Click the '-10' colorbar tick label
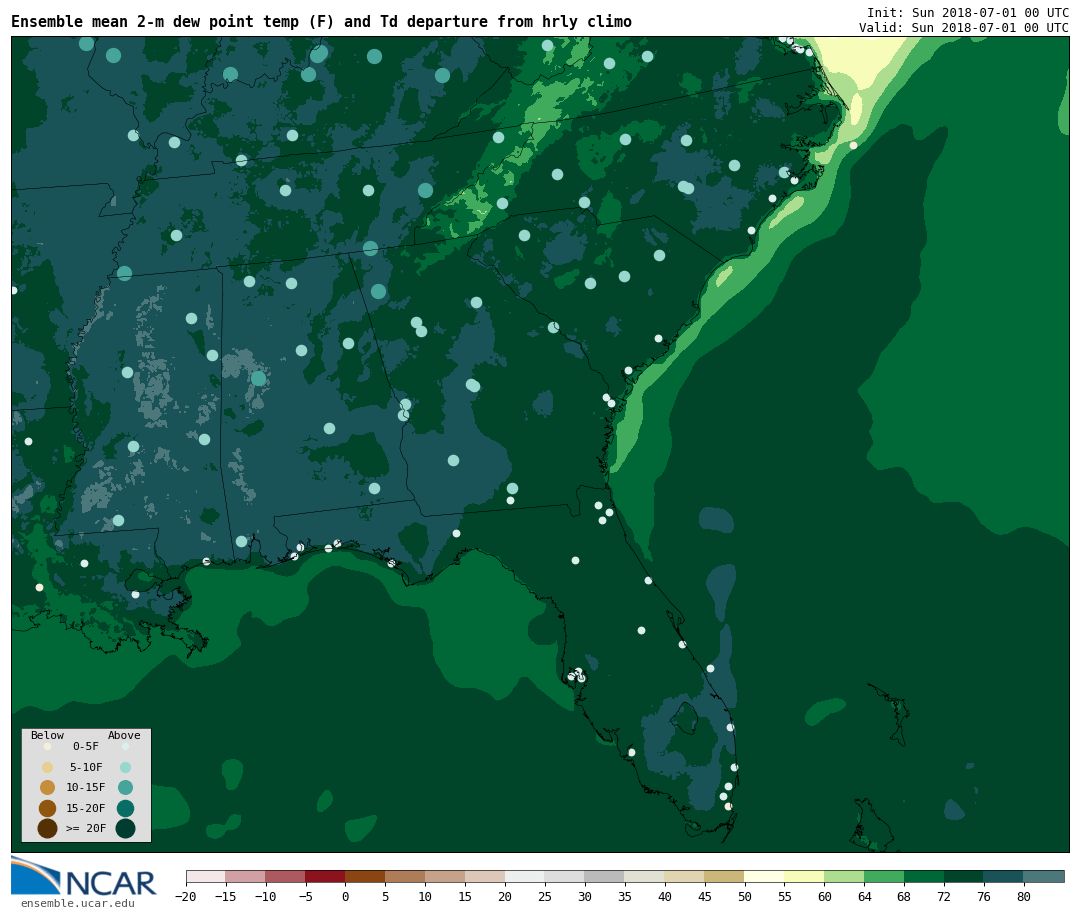The image size is (1080, 915). tap(265, 896)
